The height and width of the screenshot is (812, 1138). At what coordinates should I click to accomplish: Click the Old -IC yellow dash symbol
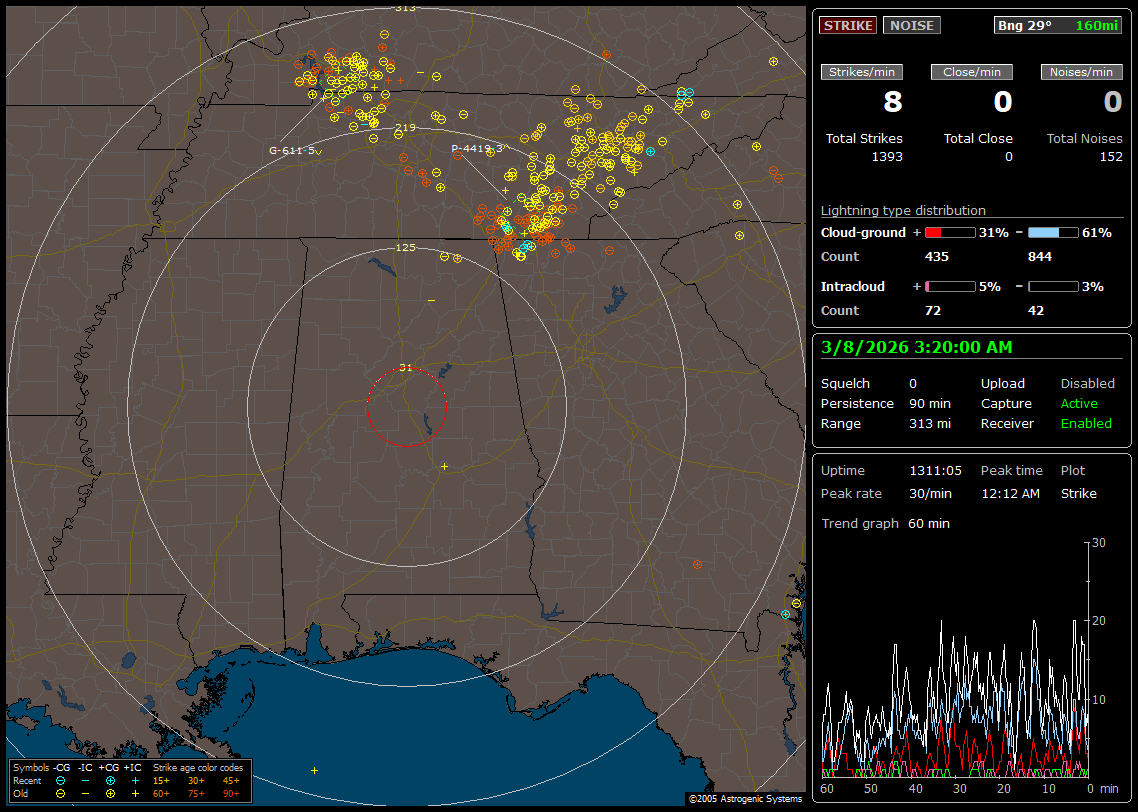[x=85, y=793]
